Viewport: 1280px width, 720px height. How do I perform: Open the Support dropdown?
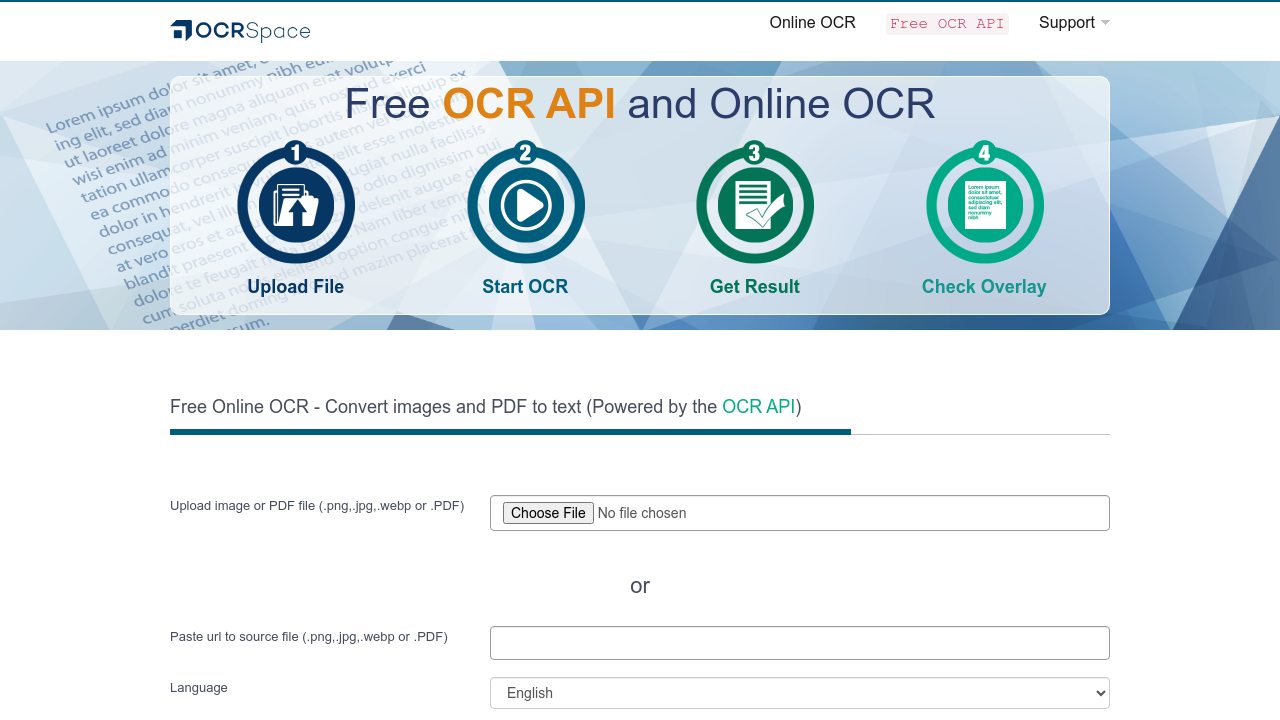click(1072, 22)
